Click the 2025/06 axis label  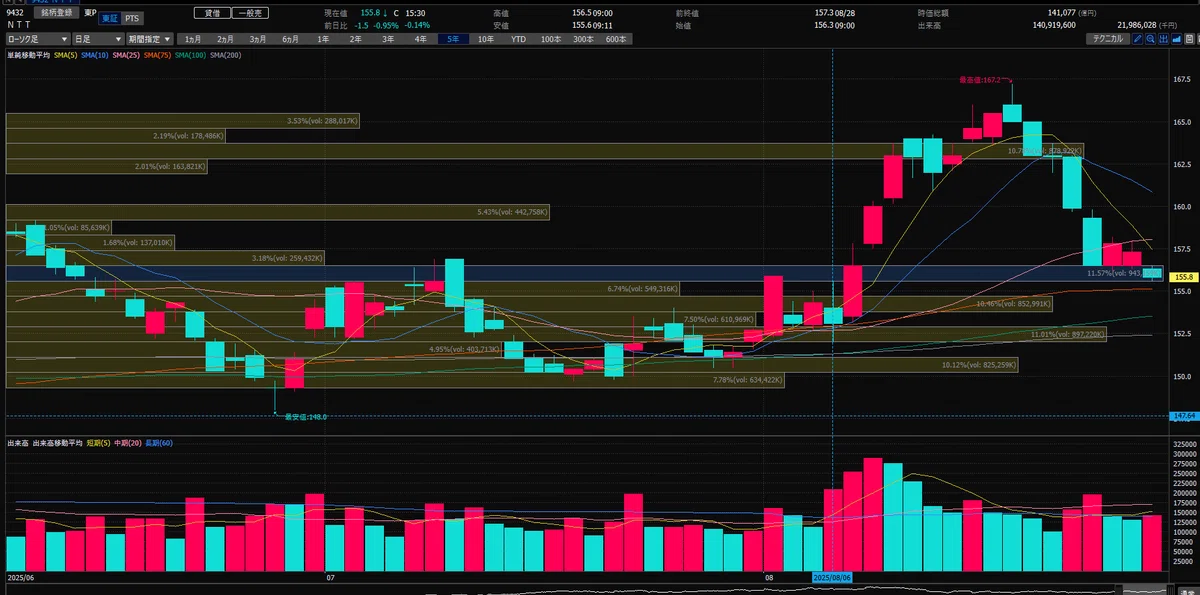coord(22,577)
